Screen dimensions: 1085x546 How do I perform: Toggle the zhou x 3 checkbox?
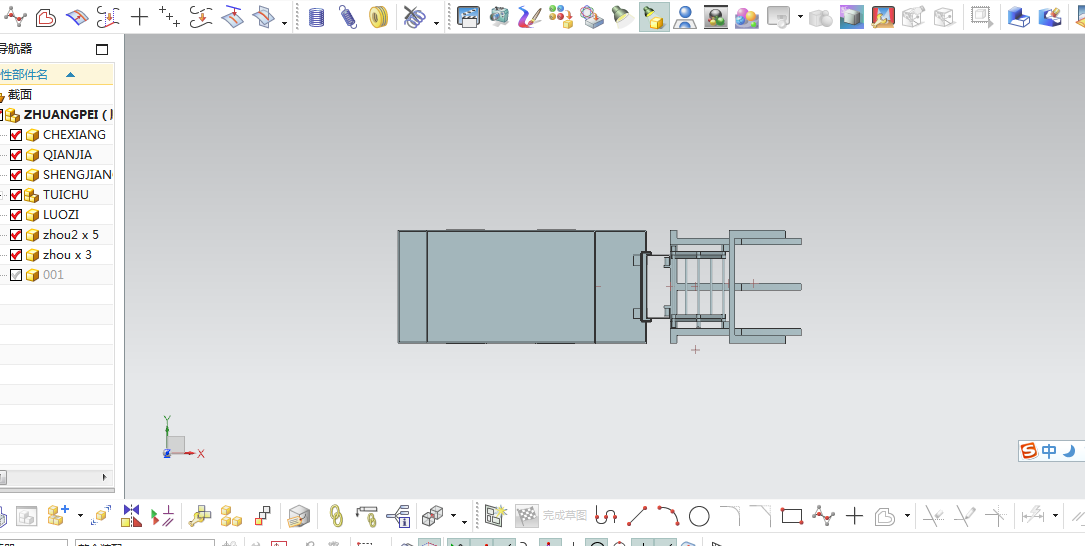point(16,255)
